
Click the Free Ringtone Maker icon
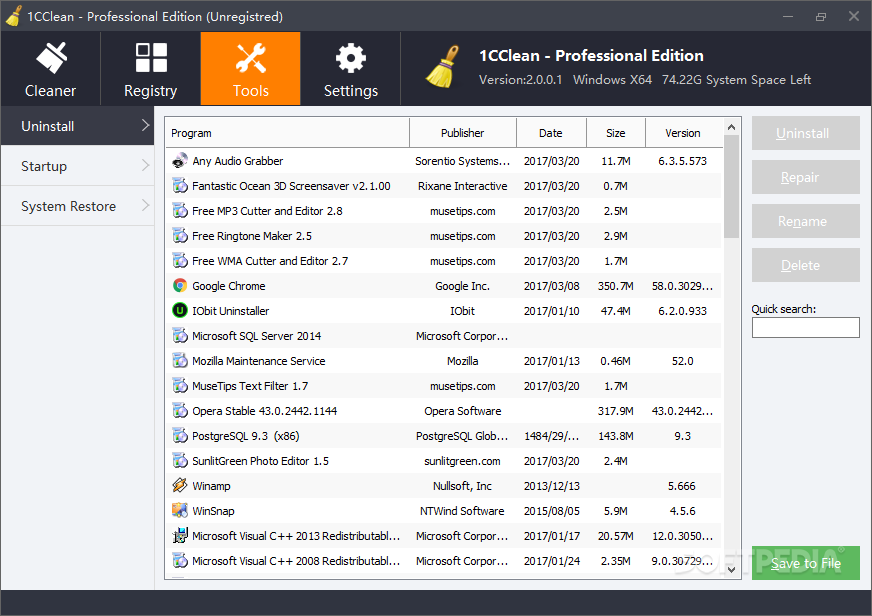point(180,236)
